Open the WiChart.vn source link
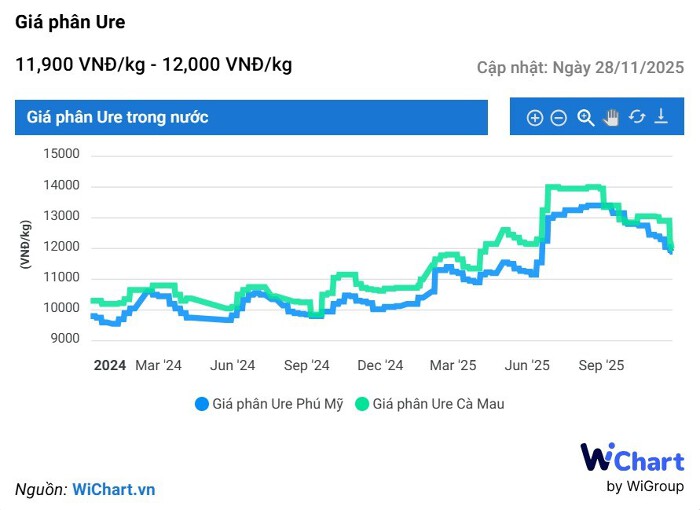The height and width of the screenshot is (510, 700). pyautogui.click(x=113, y=490)
